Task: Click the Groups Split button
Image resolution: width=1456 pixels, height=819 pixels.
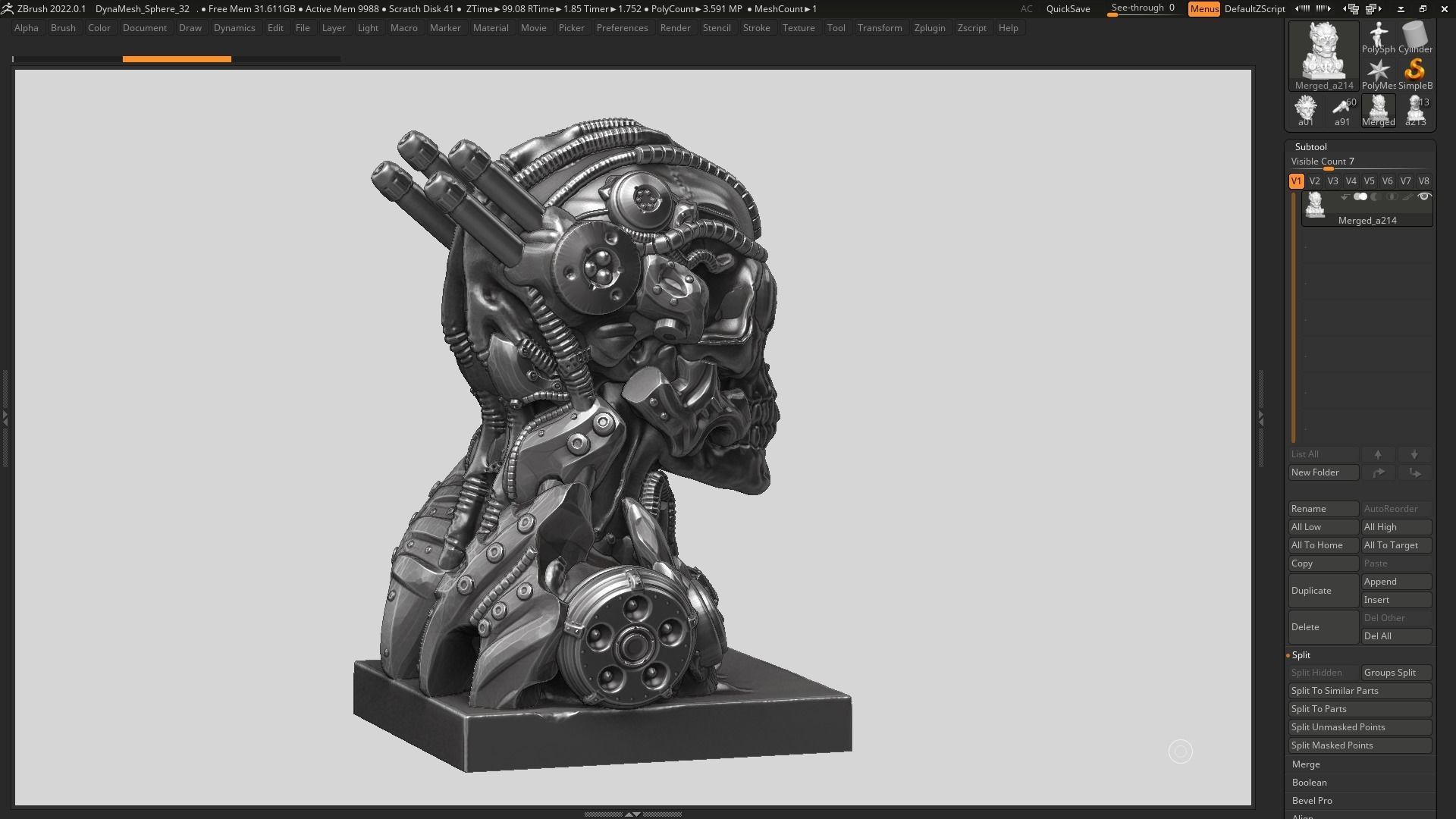Action: [1396, 673]
